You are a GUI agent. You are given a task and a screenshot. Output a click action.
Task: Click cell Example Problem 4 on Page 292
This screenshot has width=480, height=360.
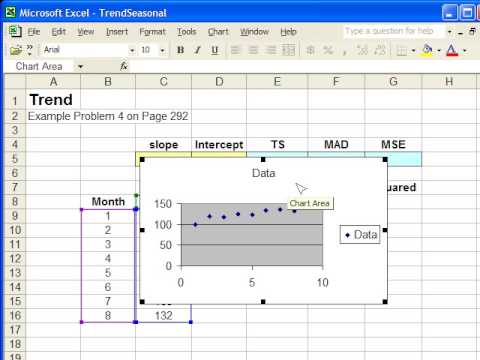[x=108, y=116]
